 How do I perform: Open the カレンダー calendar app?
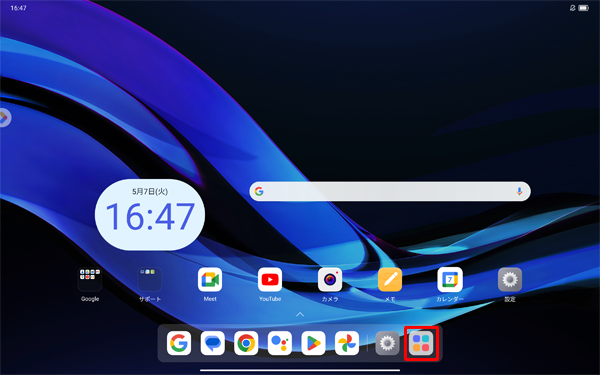point(450,279)
